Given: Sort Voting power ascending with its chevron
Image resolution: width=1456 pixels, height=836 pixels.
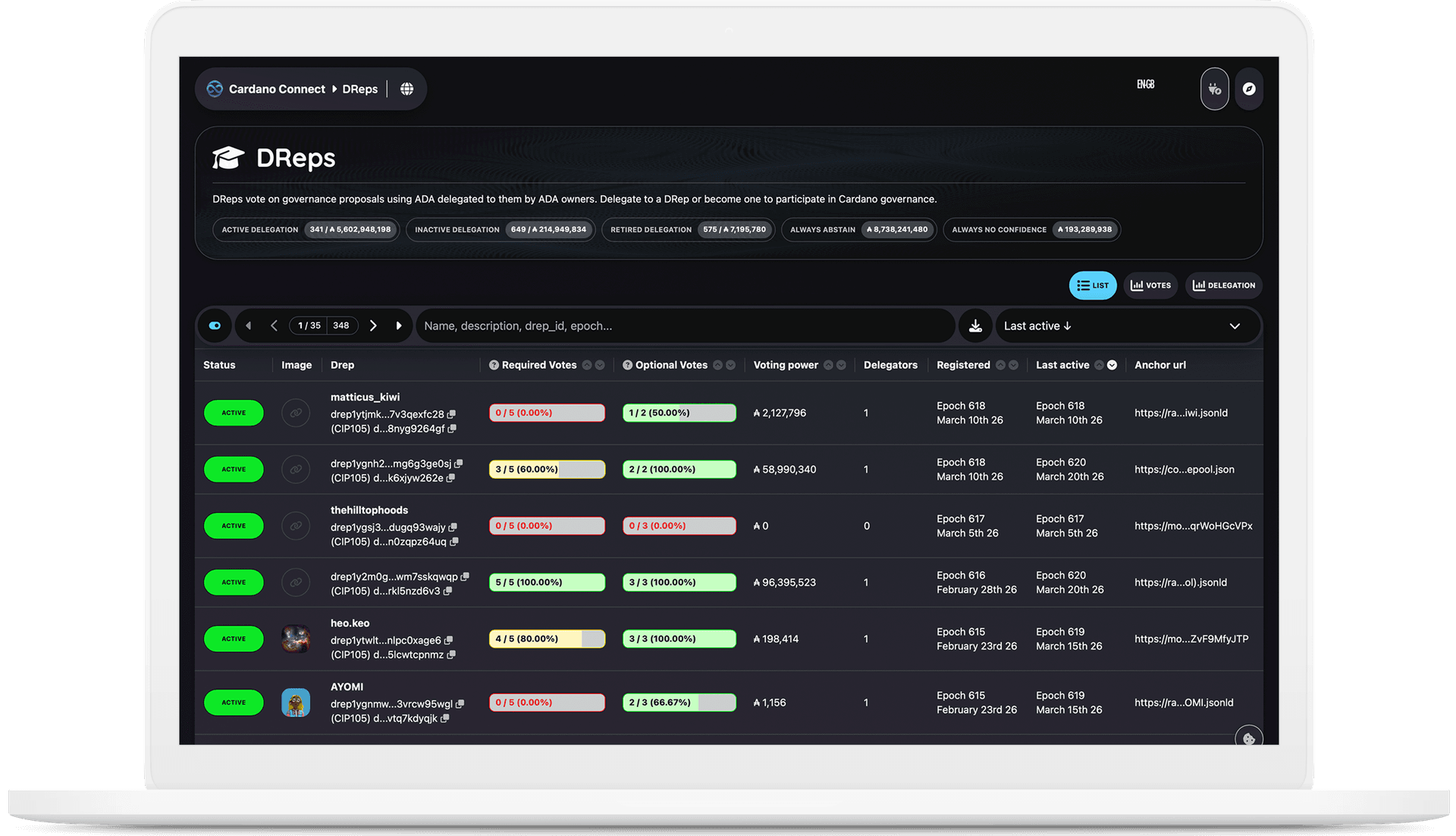Looking at the screenshot, I should pos(829,365).
